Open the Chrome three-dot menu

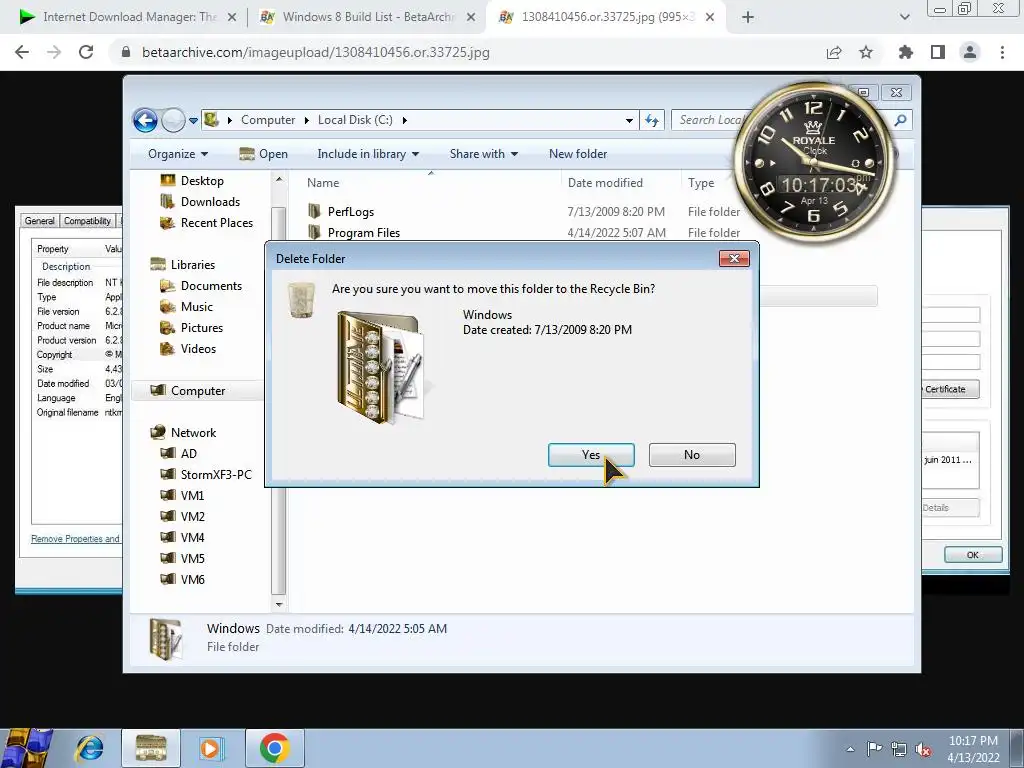[1002, 52]
